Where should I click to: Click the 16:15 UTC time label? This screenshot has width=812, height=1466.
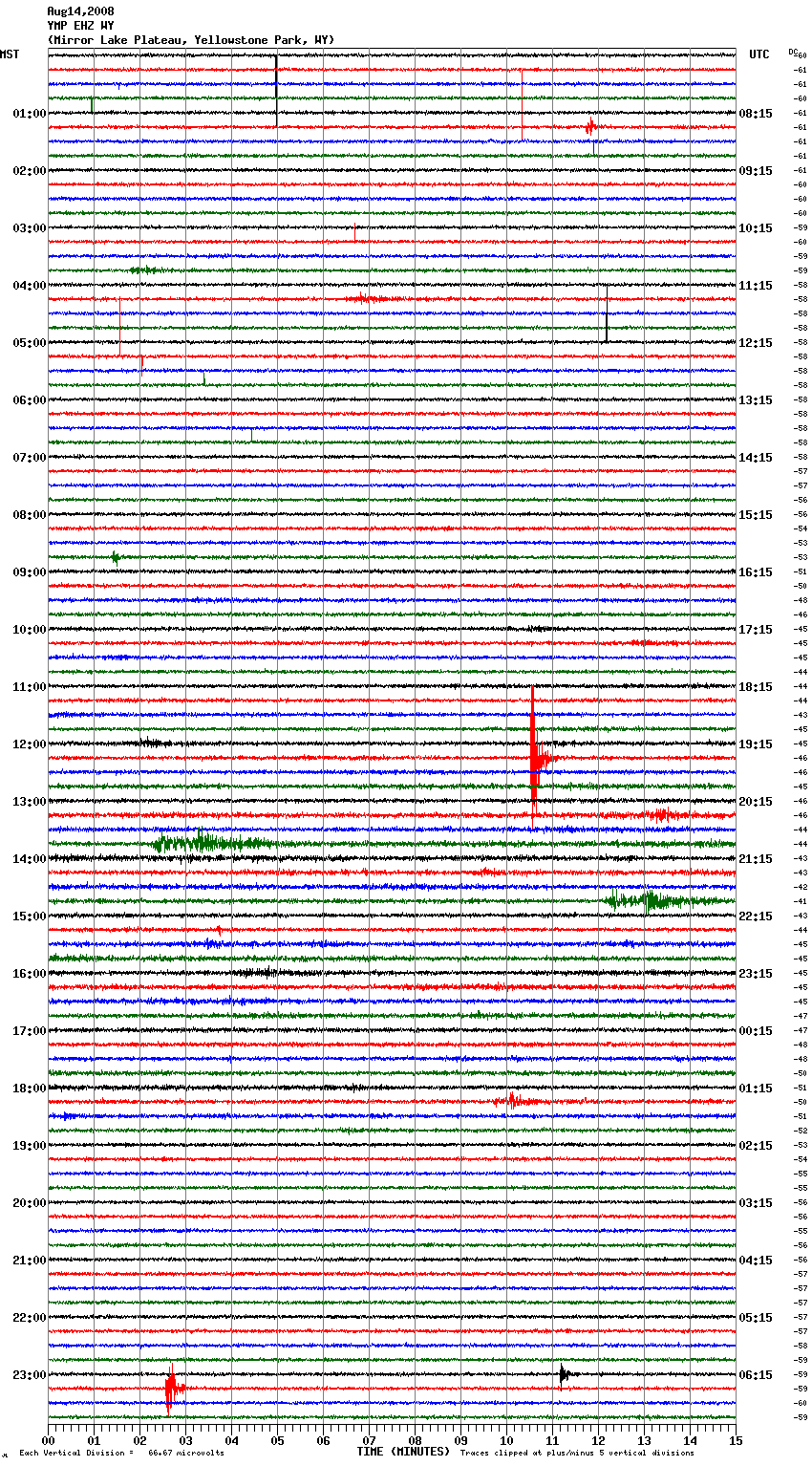(756, 571)
